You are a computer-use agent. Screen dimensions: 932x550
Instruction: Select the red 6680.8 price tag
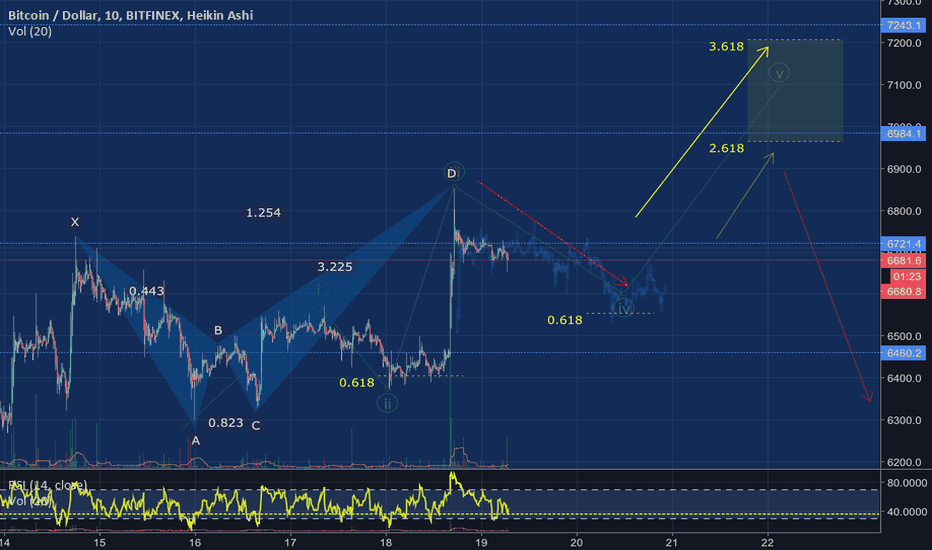point(903,291)
